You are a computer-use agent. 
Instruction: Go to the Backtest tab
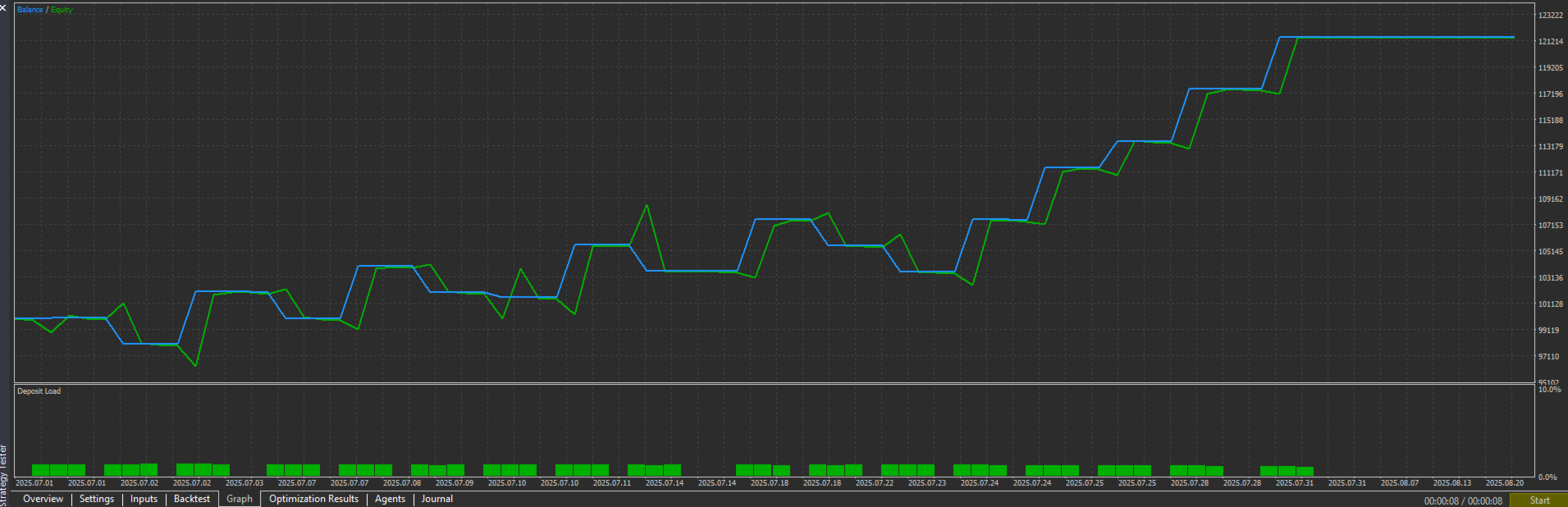pyautogui.click(x=192, y=499)
